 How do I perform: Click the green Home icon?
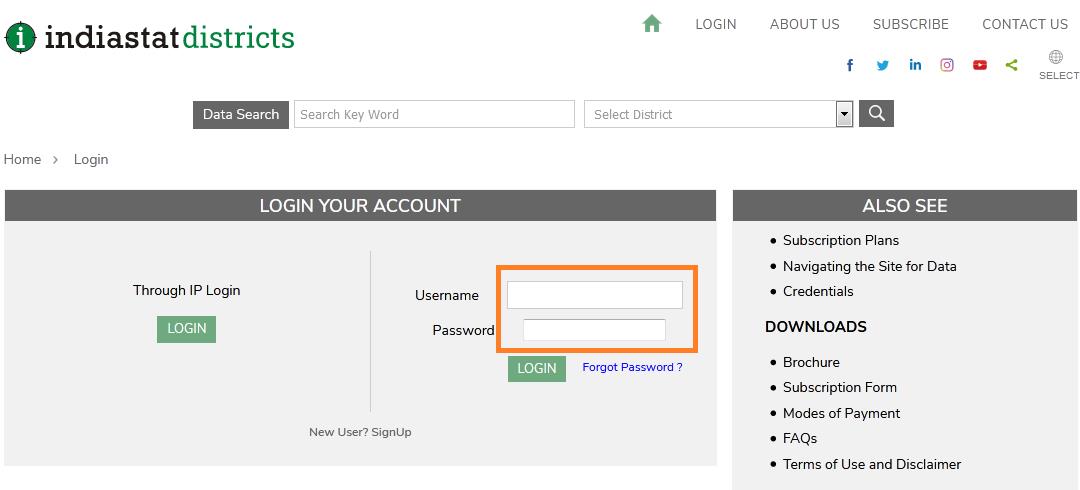click(652, 23)
